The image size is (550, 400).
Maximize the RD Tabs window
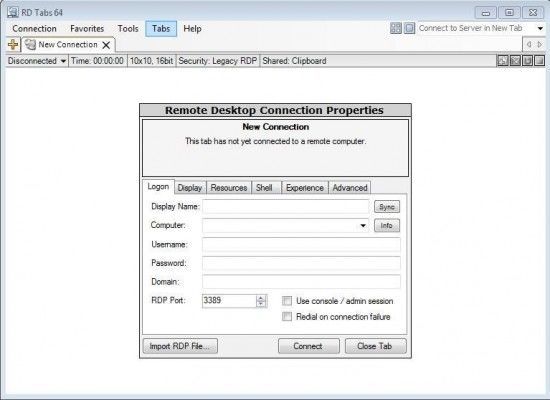(x=509, y=13)
